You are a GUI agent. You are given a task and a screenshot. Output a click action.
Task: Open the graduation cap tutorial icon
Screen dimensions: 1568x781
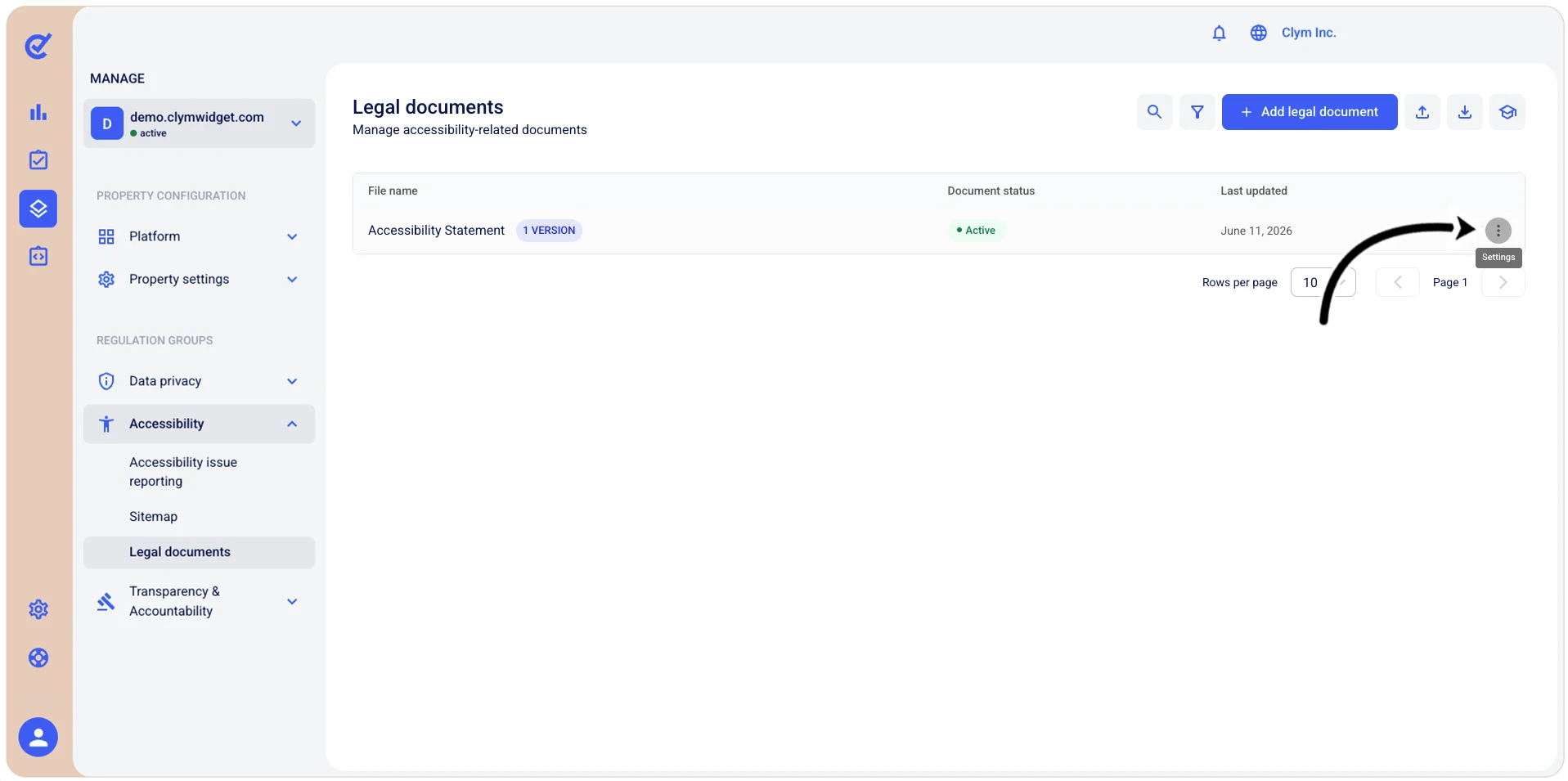1507,112
